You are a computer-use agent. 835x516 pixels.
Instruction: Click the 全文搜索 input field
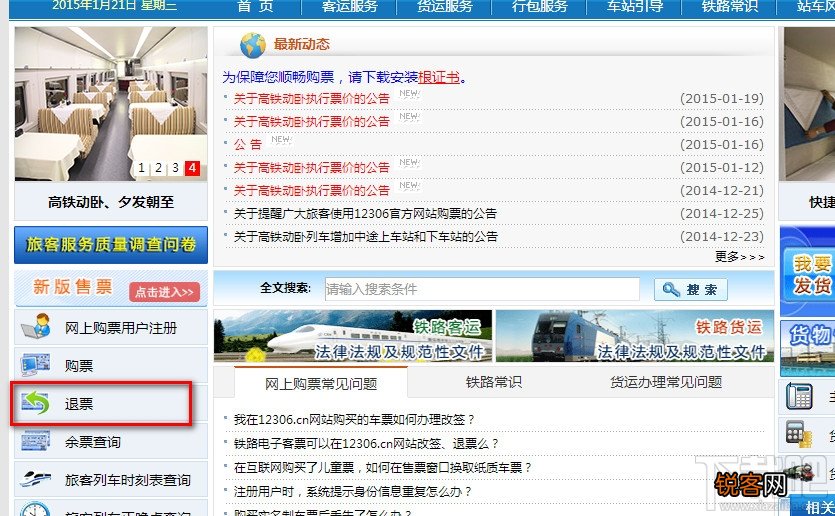[482, 289]
